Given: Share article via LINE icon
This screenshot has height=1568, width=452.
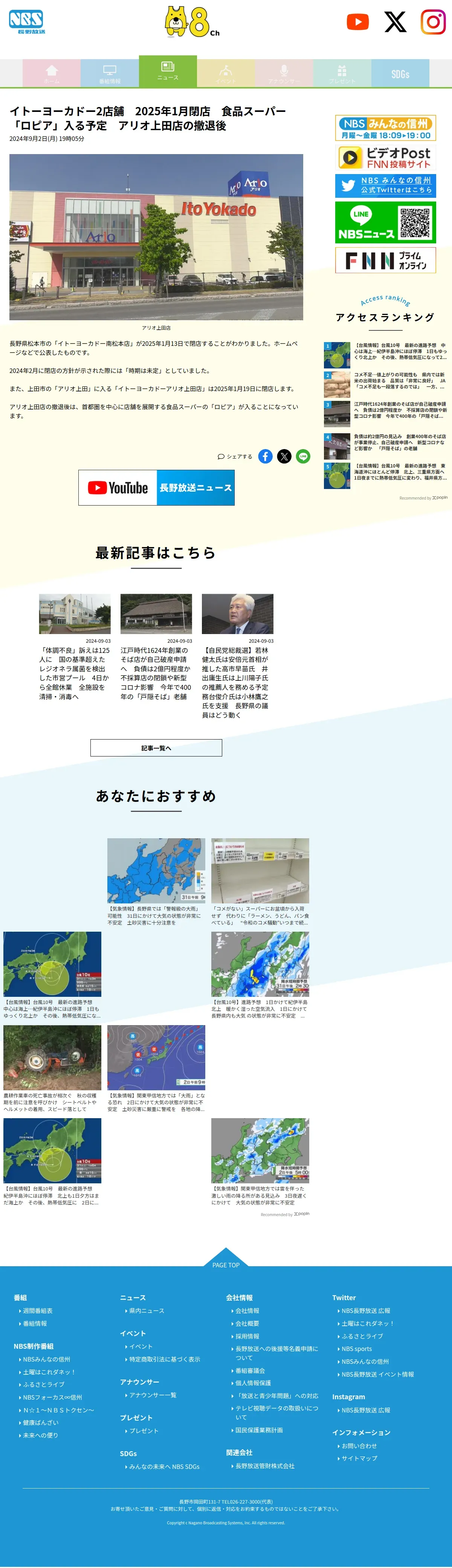Looking at the screenshot, I should pyautogui.click(x=303, y=456).
